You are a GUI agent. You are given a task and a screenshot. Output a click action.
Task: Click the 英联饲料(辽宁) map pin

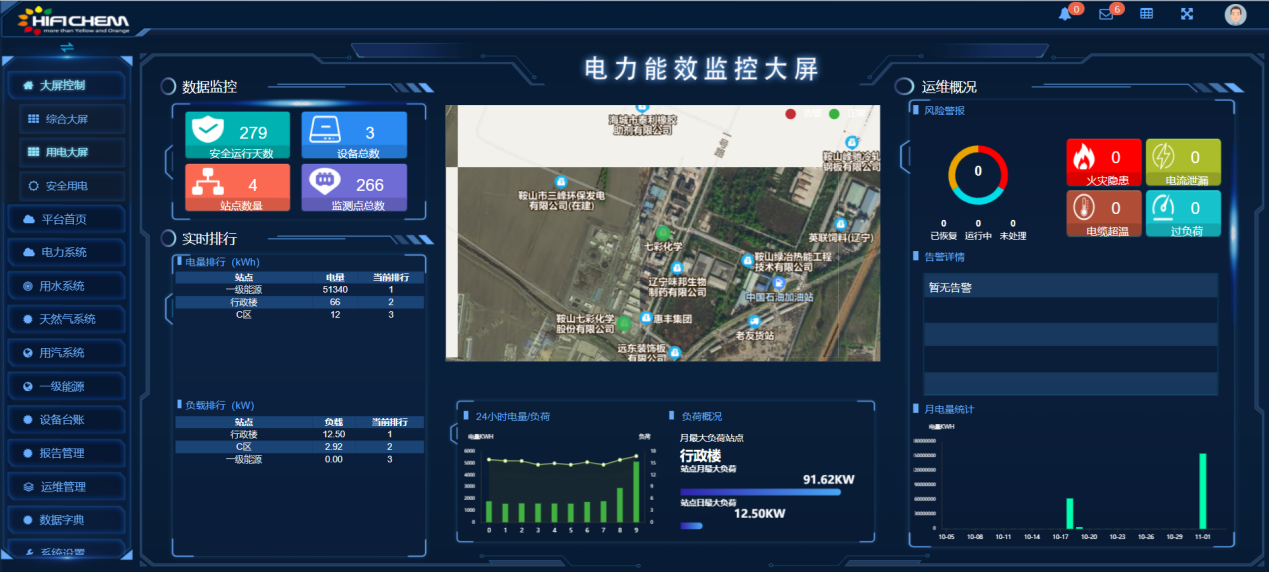(x=841, y=223)
